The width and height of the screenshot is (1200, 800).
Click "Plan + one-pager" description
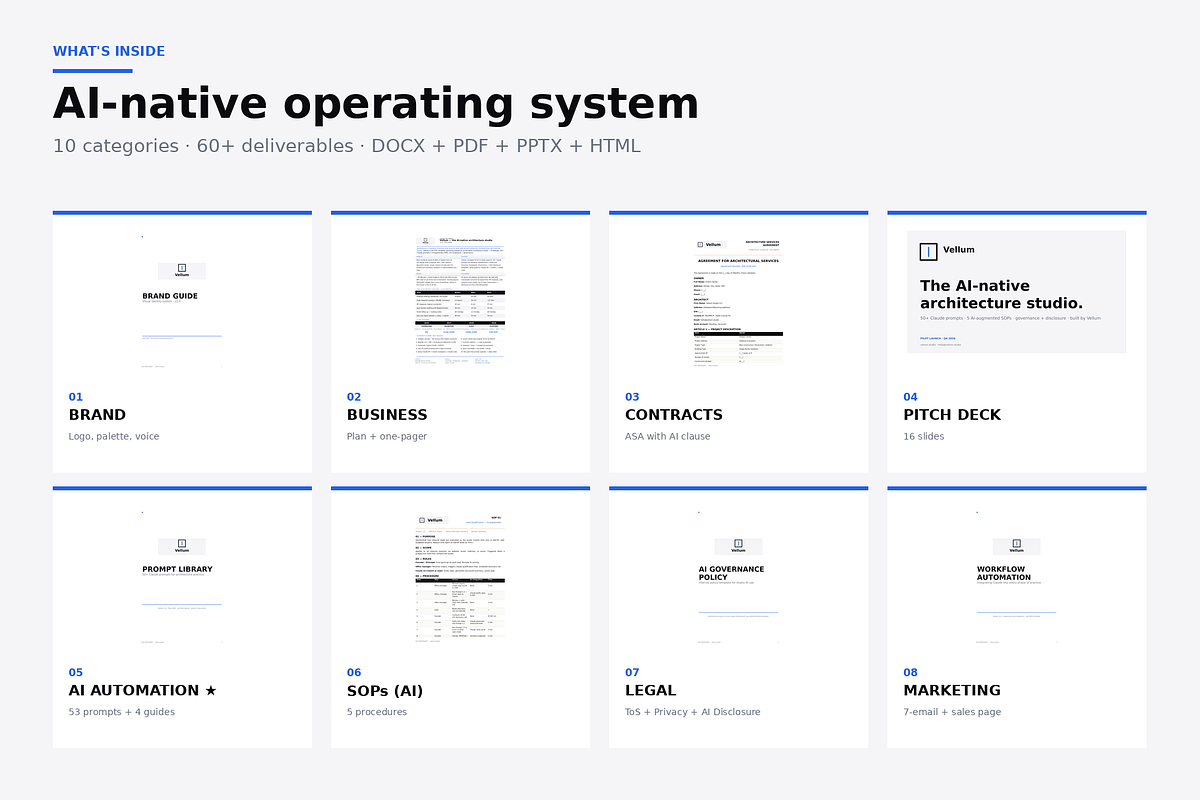tap(389, 437)
